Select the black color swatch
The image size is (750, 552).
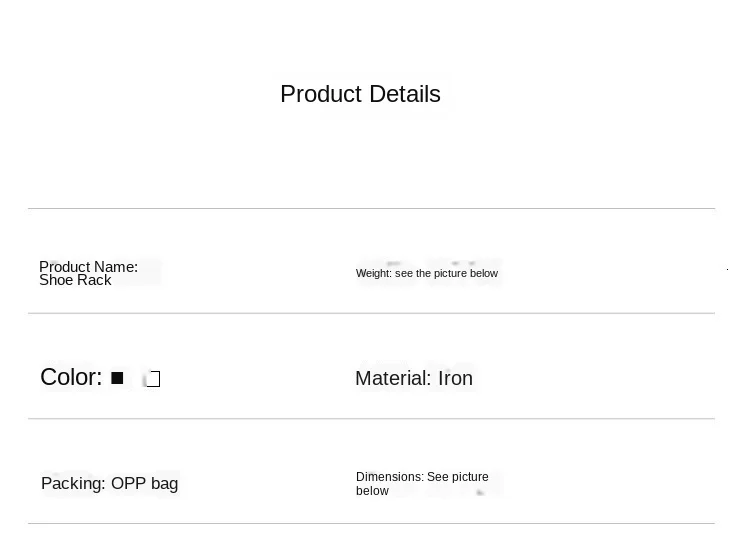click(x=117, y=378)
